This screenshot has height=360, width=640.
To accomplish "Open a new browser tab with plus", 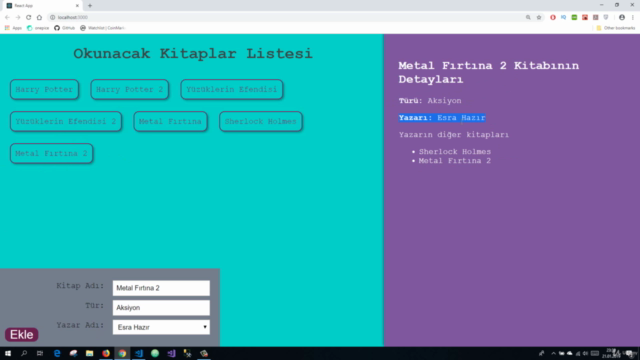I will click(x=90, y=6).
